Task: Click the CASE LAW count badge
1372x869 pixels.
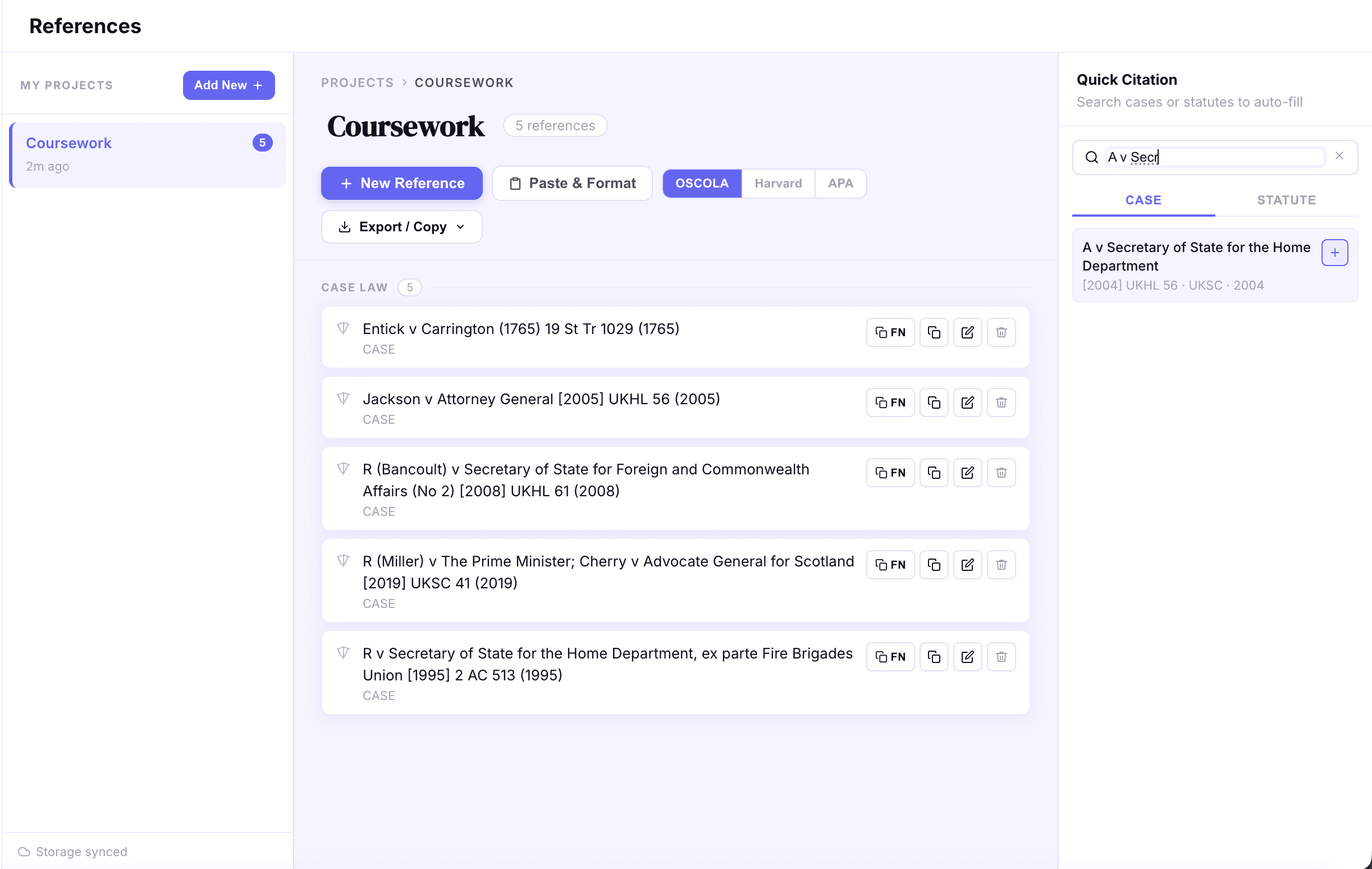Action: click(x=409, y=287)
